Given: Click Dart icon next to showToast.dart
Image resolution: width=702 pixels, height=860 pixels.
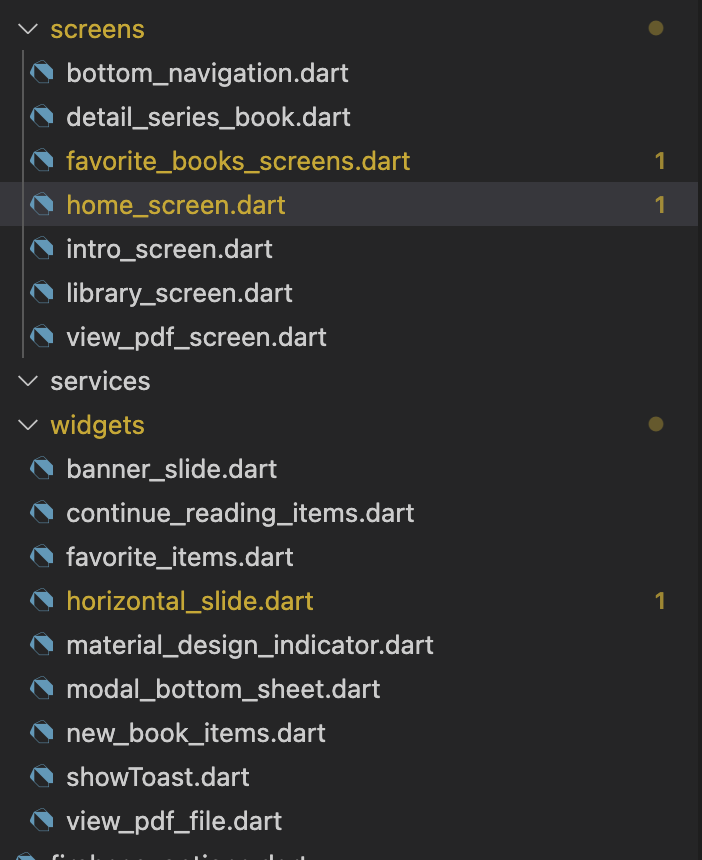Looking at the screenshot, I should pos(41,777).
